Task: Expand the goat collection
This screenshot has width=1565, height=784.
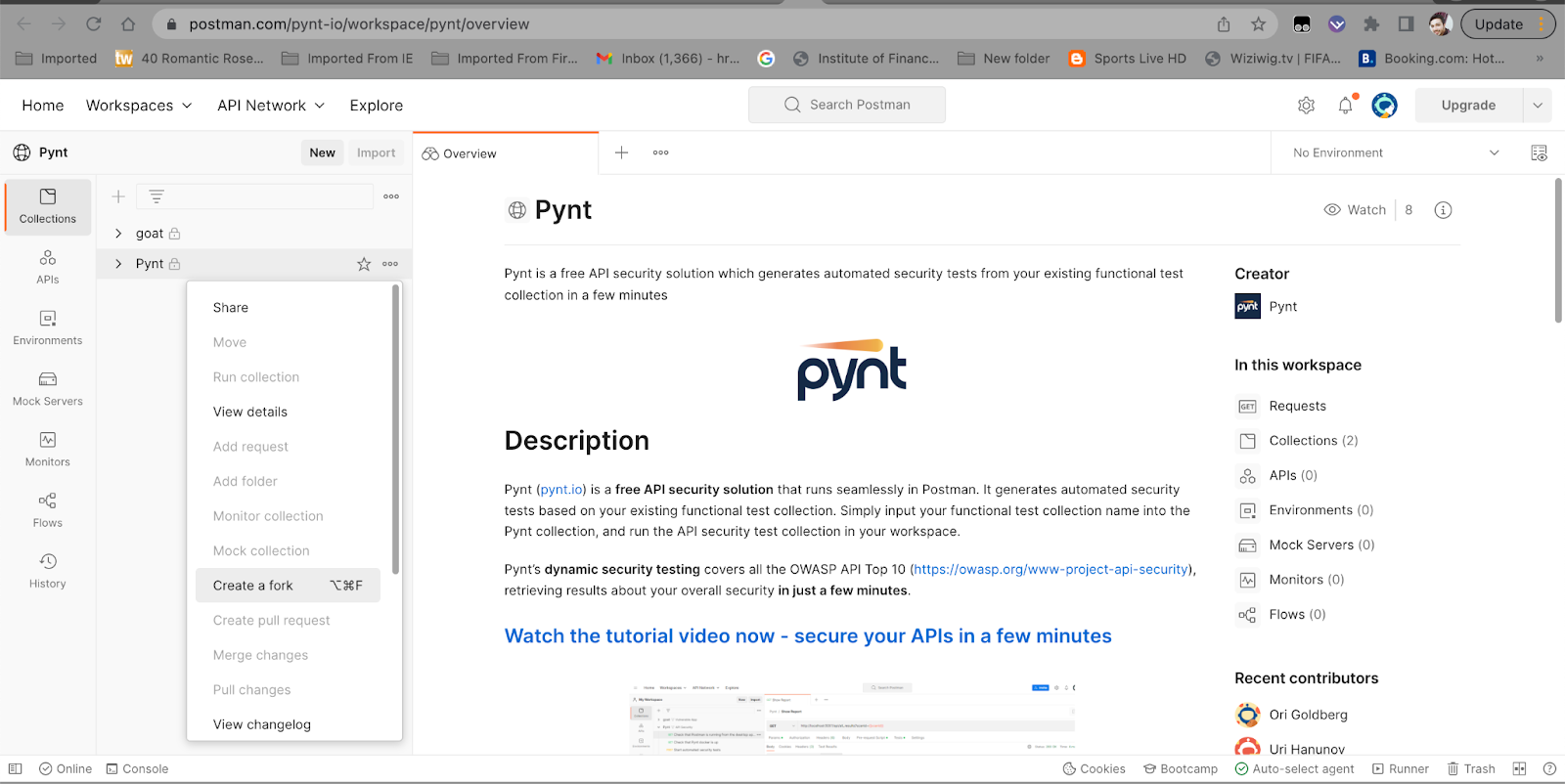Action: [118, 234]
